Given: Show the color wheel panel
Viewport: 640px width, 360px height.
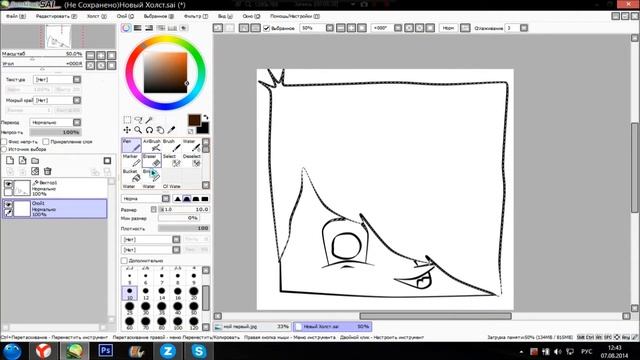Looking at the screenshot, I should [x=126, y=28].
